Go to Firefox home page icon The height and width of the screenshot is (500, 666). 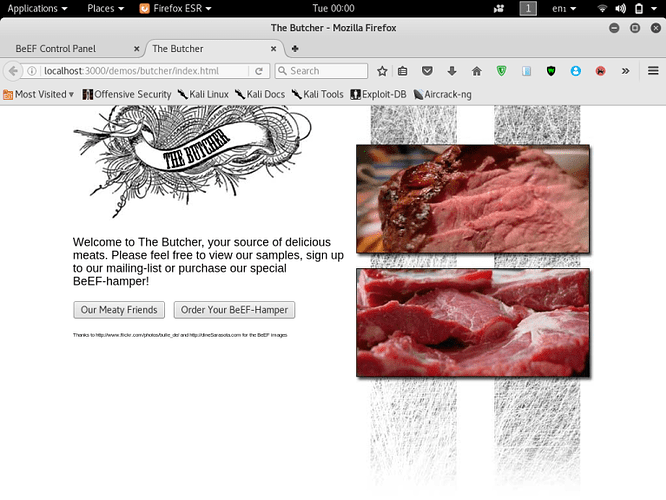477,71
